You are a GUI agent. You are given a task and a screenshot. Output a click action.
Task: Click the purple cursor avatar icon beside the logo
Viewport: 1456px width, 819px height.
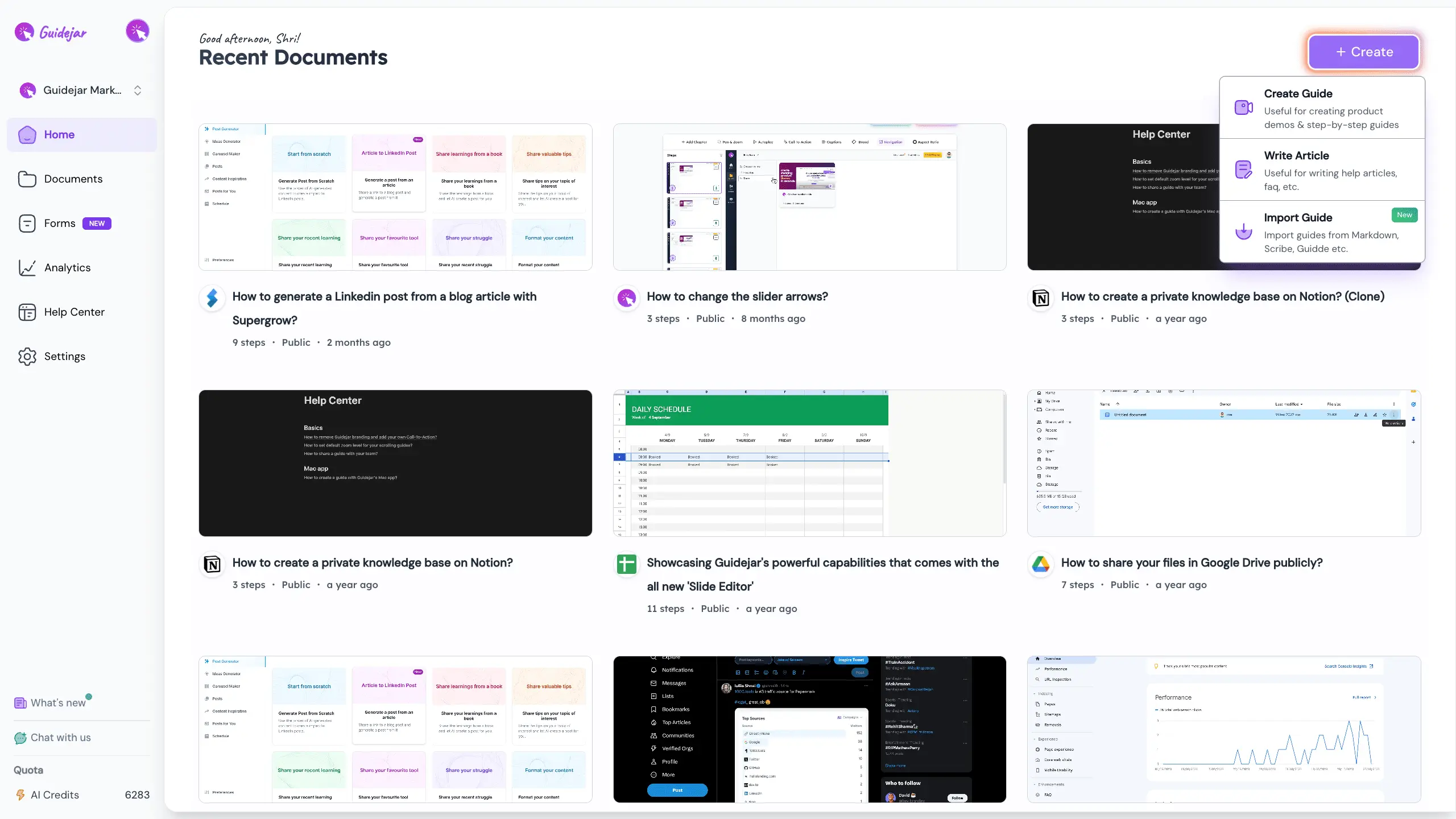(138, 31)
